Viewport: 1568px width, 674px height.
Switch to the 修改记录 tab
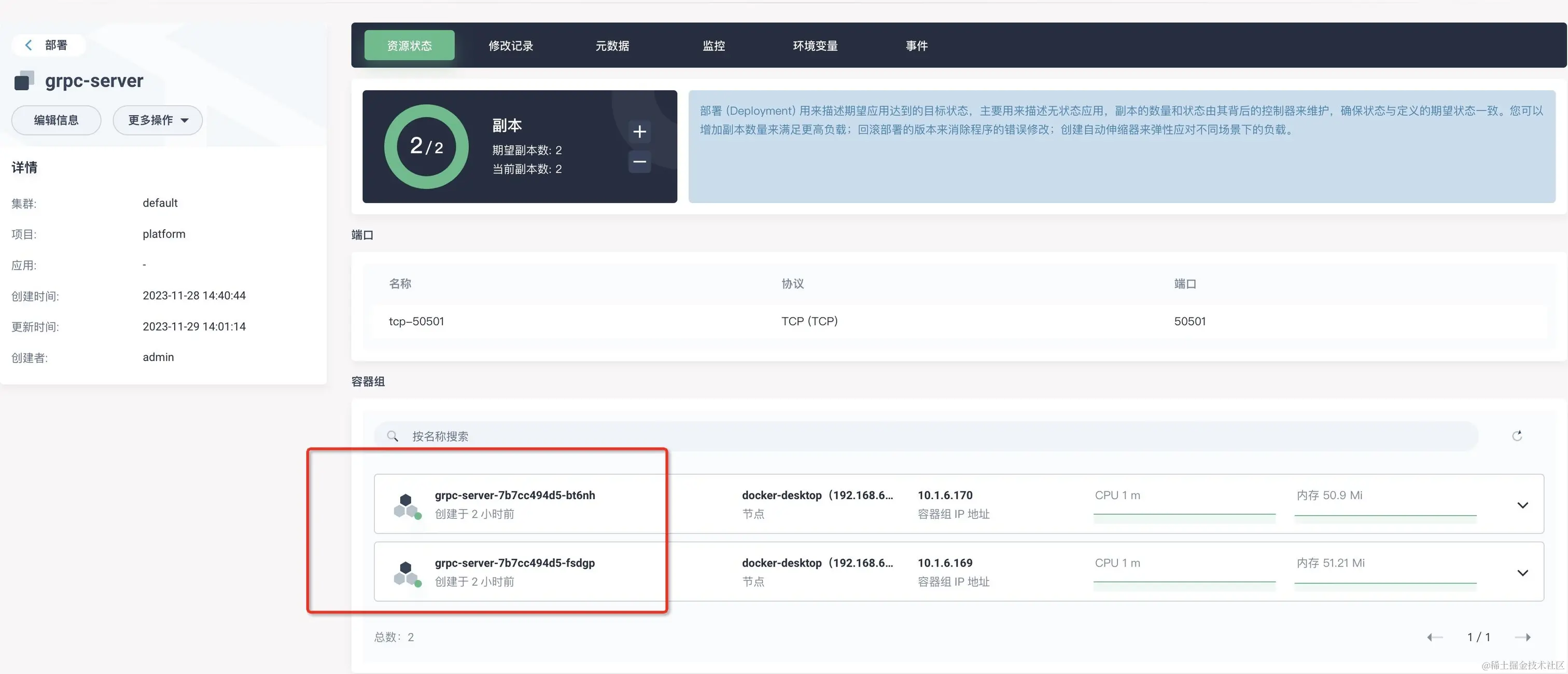click(x=510, y=46)
